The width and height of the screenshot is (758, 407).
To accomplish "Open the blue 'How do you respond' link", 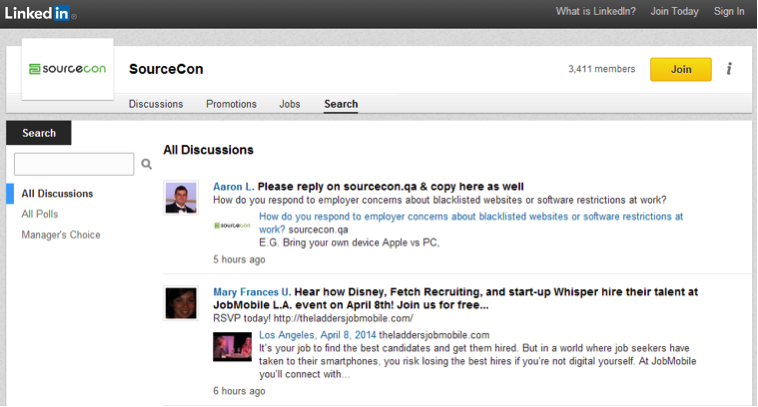I will 471,222.
